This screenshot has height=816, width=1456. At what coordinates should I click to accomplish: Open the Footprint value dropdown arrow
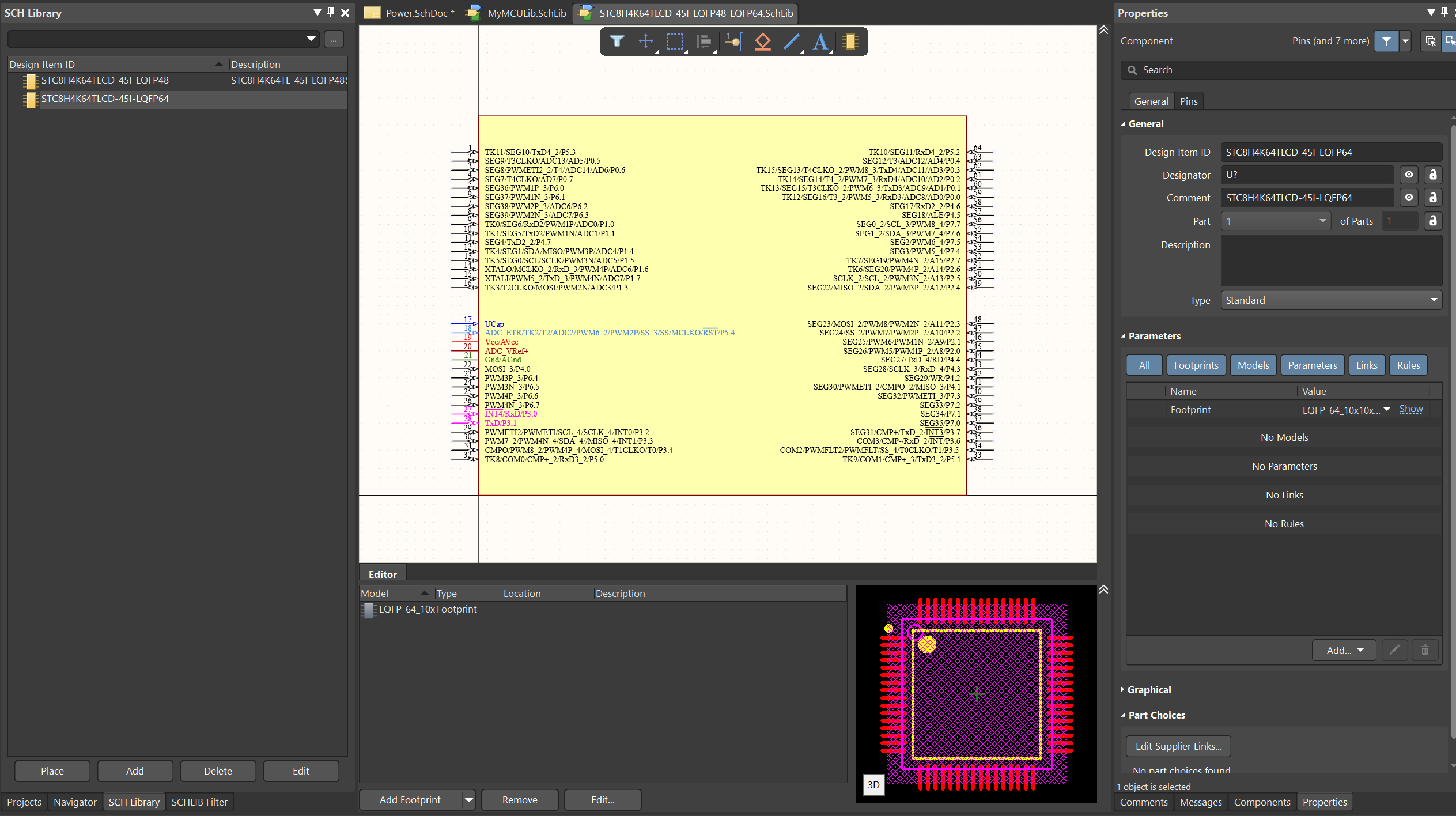1387,409
